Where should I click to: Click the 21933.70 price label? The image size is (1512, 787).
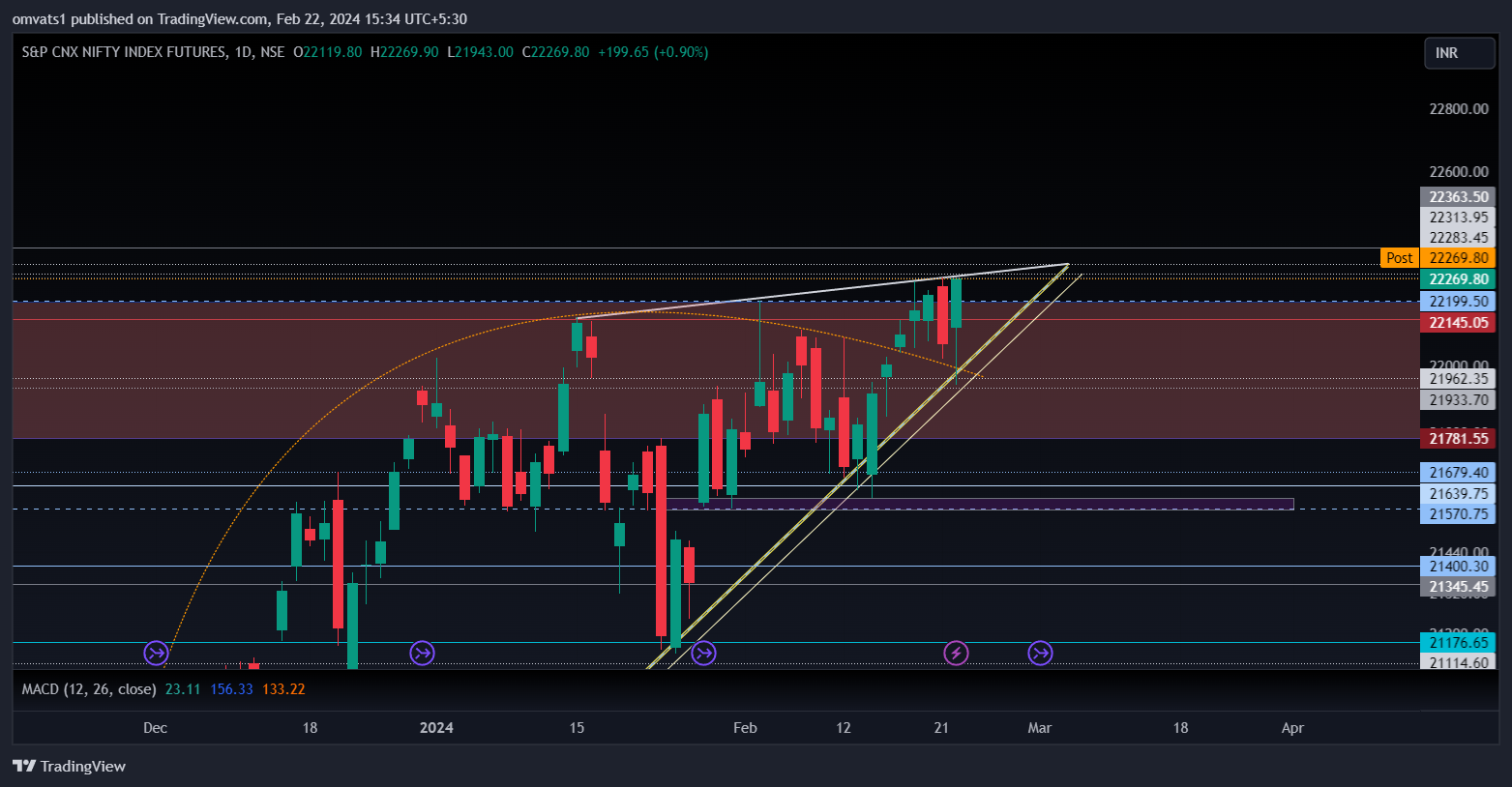(1458, 400)
